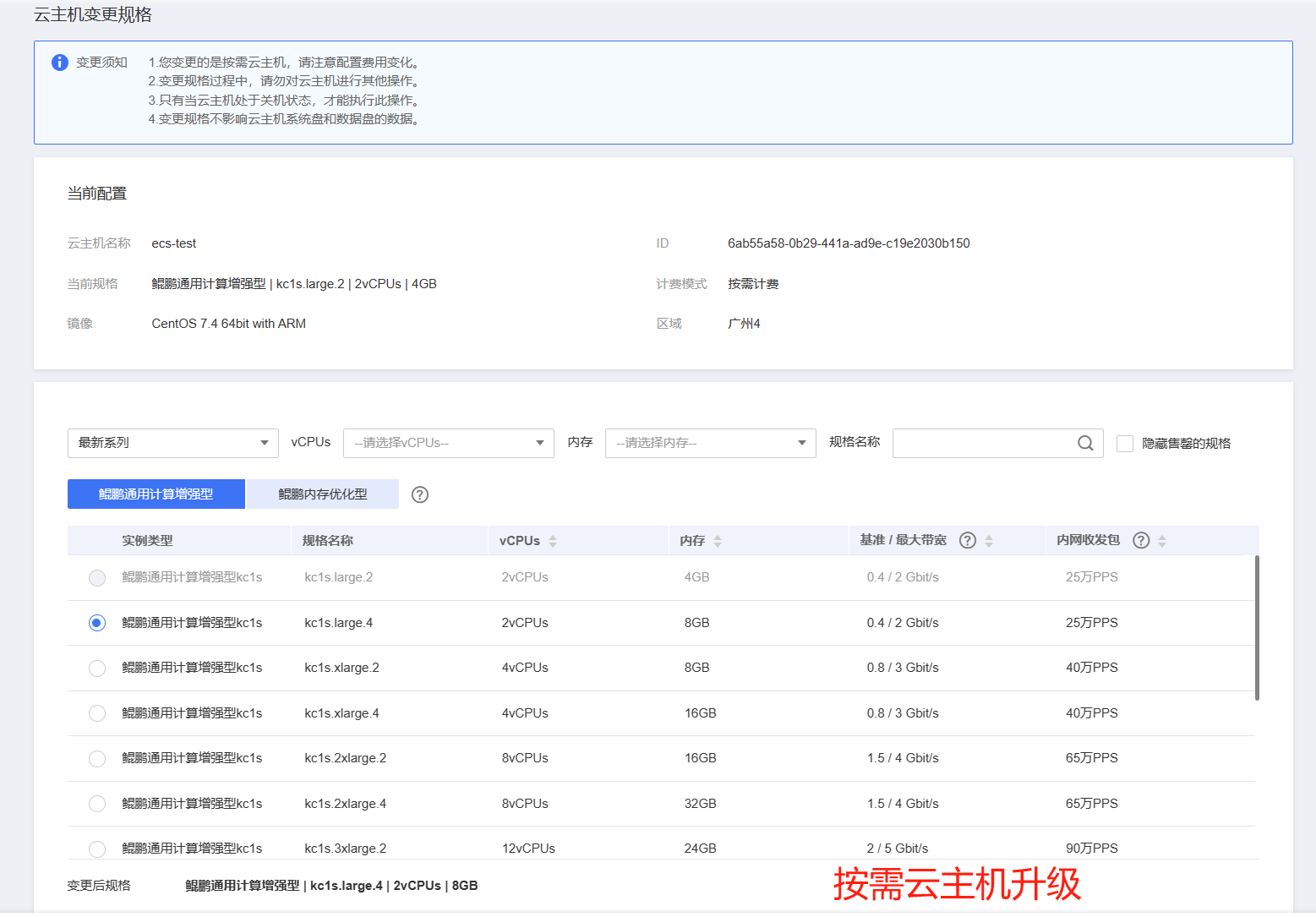The height and width of the screenshot is (917, 1316).
Task: Open the 最新系列 dropdown
Action: coord(172,443)
